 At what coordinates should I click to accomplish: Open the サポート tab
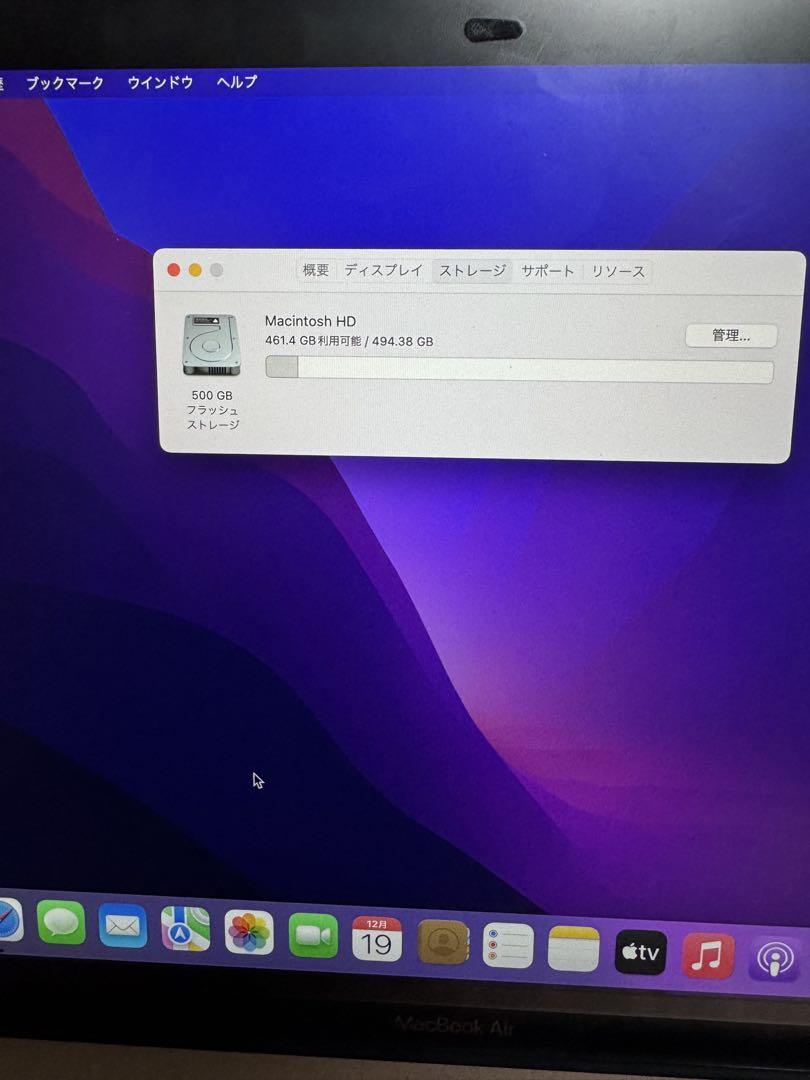pos(547,271)
